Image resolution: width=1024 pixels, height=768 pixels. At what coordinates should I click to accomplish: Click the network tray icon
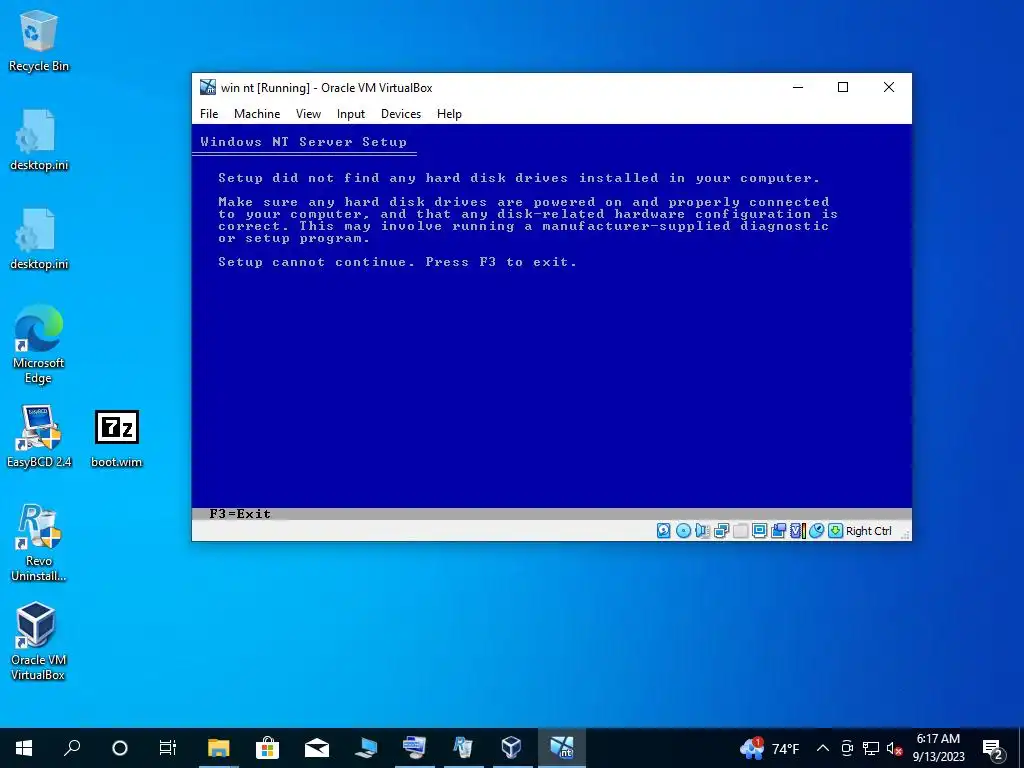pos(871,748)
